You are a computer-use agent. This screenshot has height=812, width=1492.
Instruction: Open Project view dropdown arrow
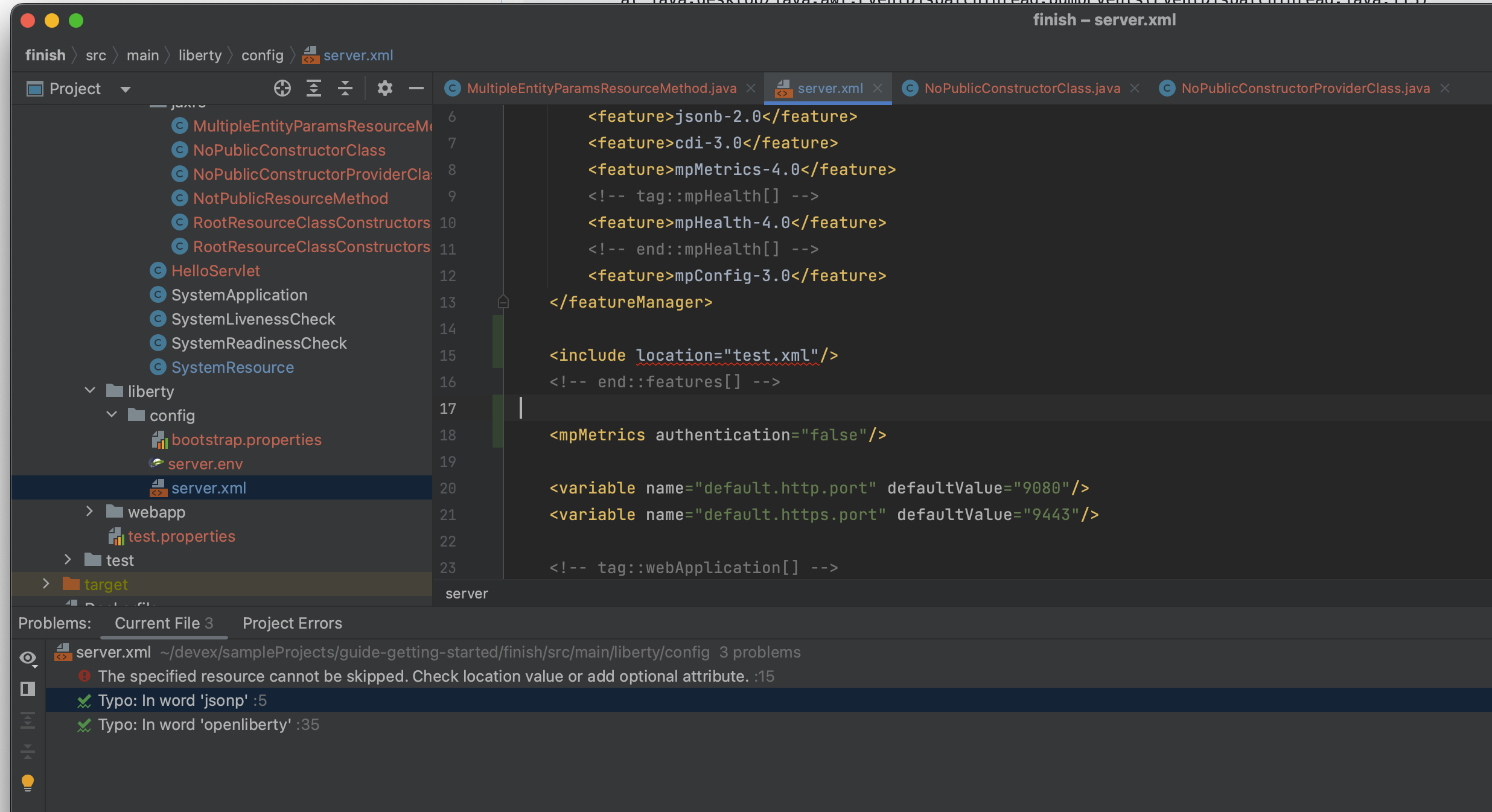(126, 89)
